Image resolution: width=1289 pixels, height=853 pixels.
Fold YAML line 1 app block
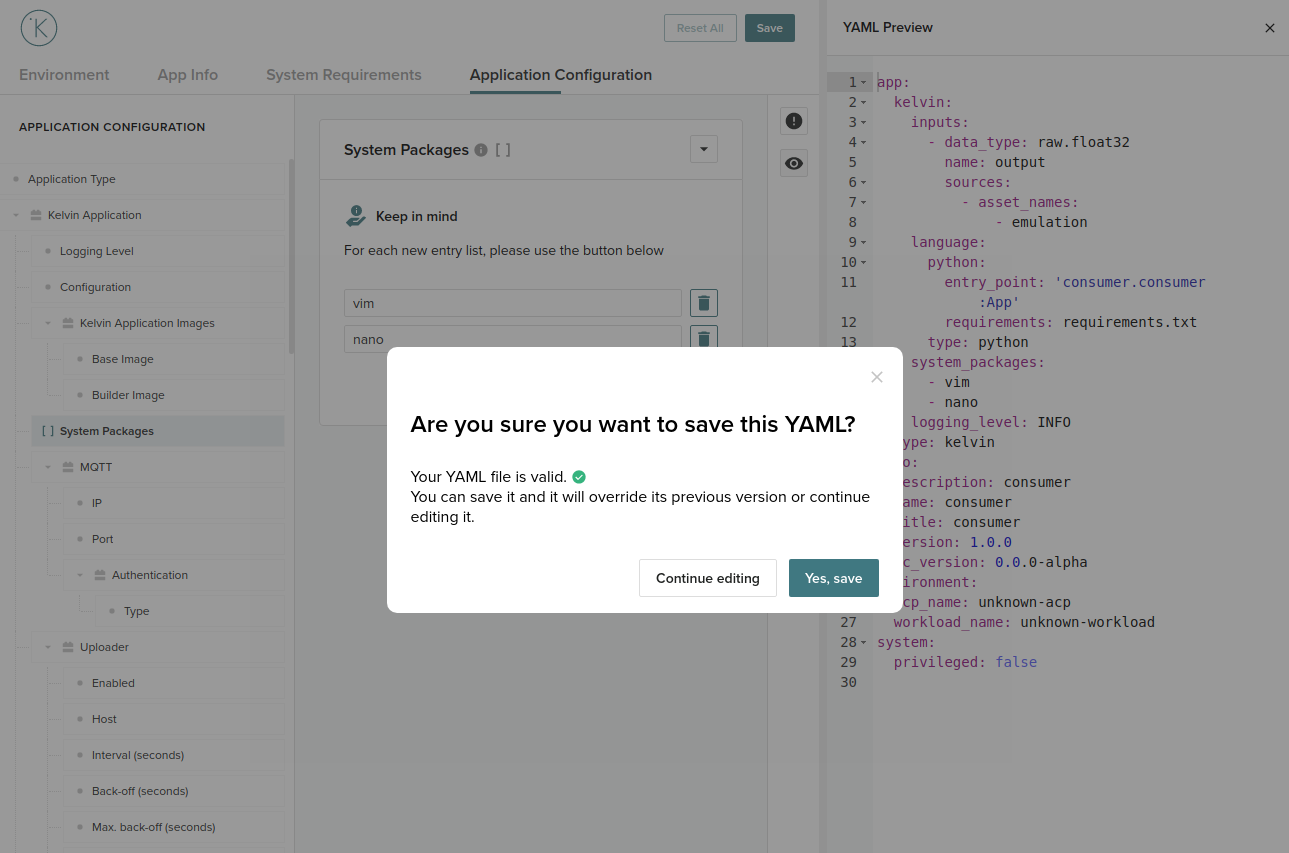863,82
